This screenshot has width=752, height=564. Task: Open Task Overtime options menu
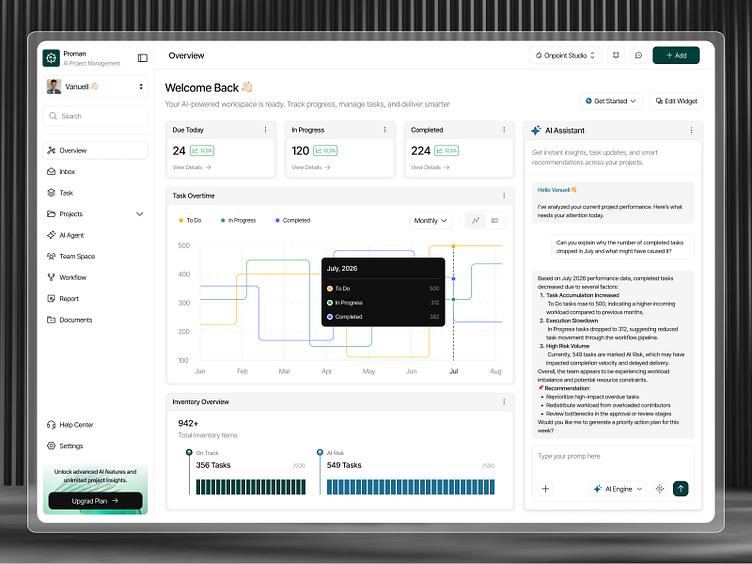[x=504, y=196]
